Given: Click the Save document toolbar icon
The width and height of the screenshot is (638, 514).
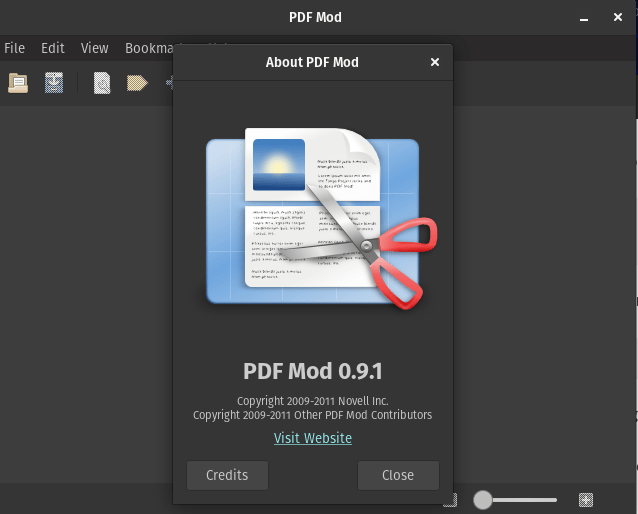Looking at the screenshot, I should click(x=54, y=83).
